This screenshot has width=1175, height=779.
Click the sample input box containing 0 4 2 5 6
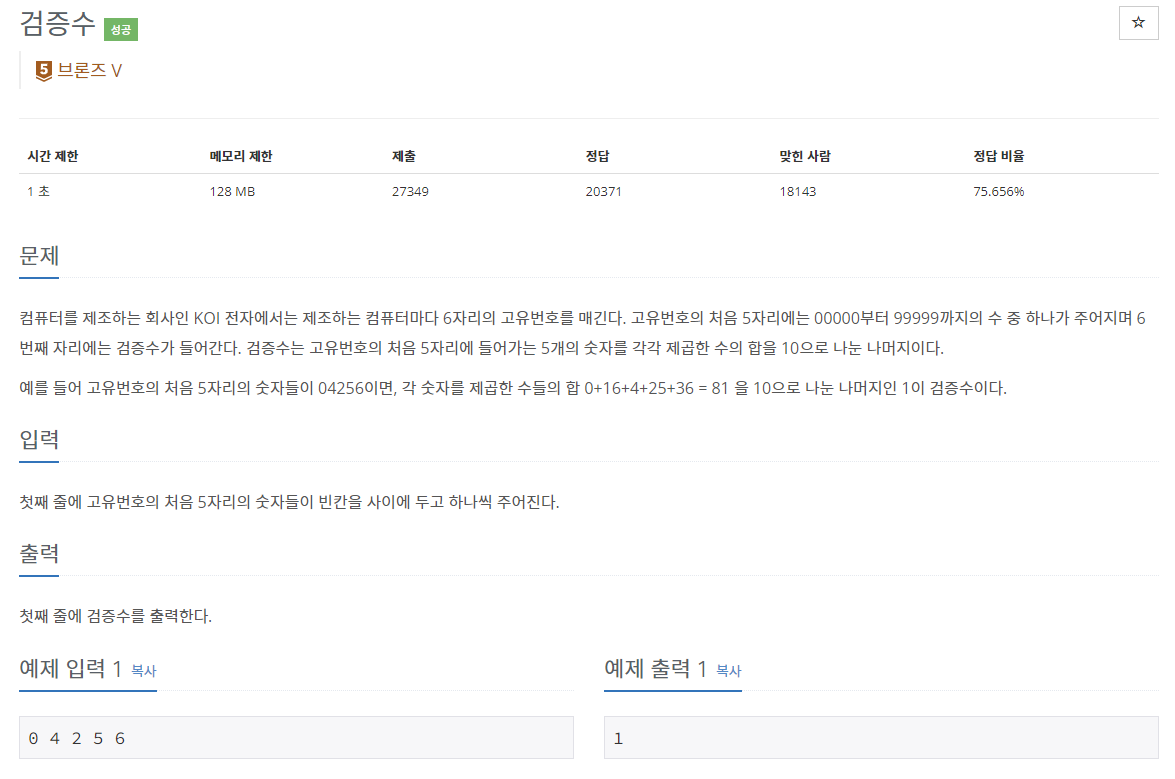tap(296, 738)
